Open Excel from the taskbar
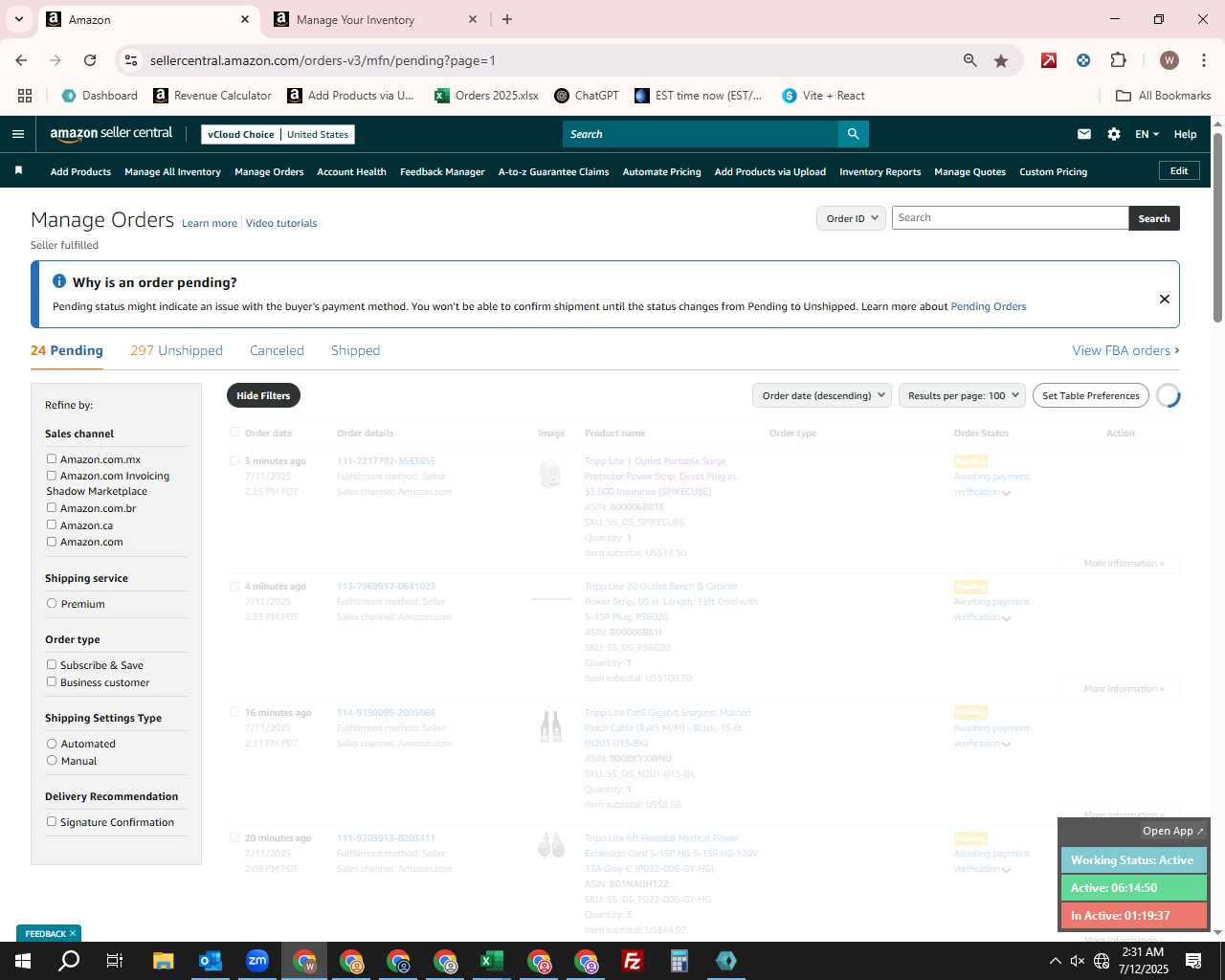This screenshot has width=1225, height=980. (x=492, y=961)
